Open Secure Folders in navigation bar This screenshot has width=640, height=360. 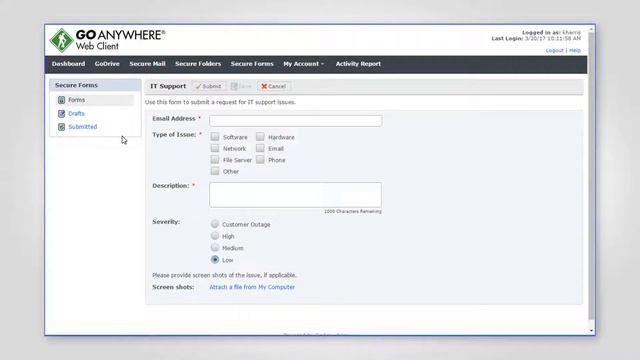coord(198,64)
